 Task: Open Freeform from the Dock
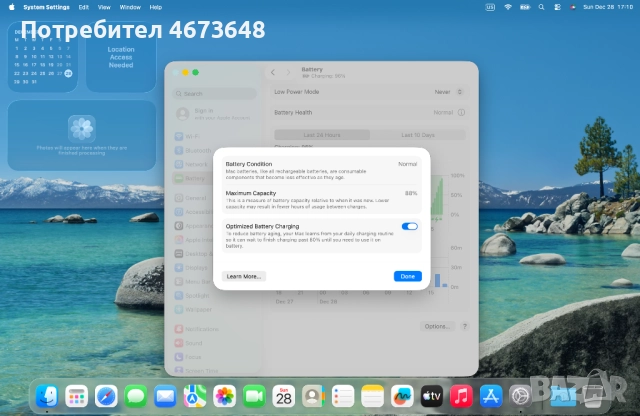pos(402,396)
